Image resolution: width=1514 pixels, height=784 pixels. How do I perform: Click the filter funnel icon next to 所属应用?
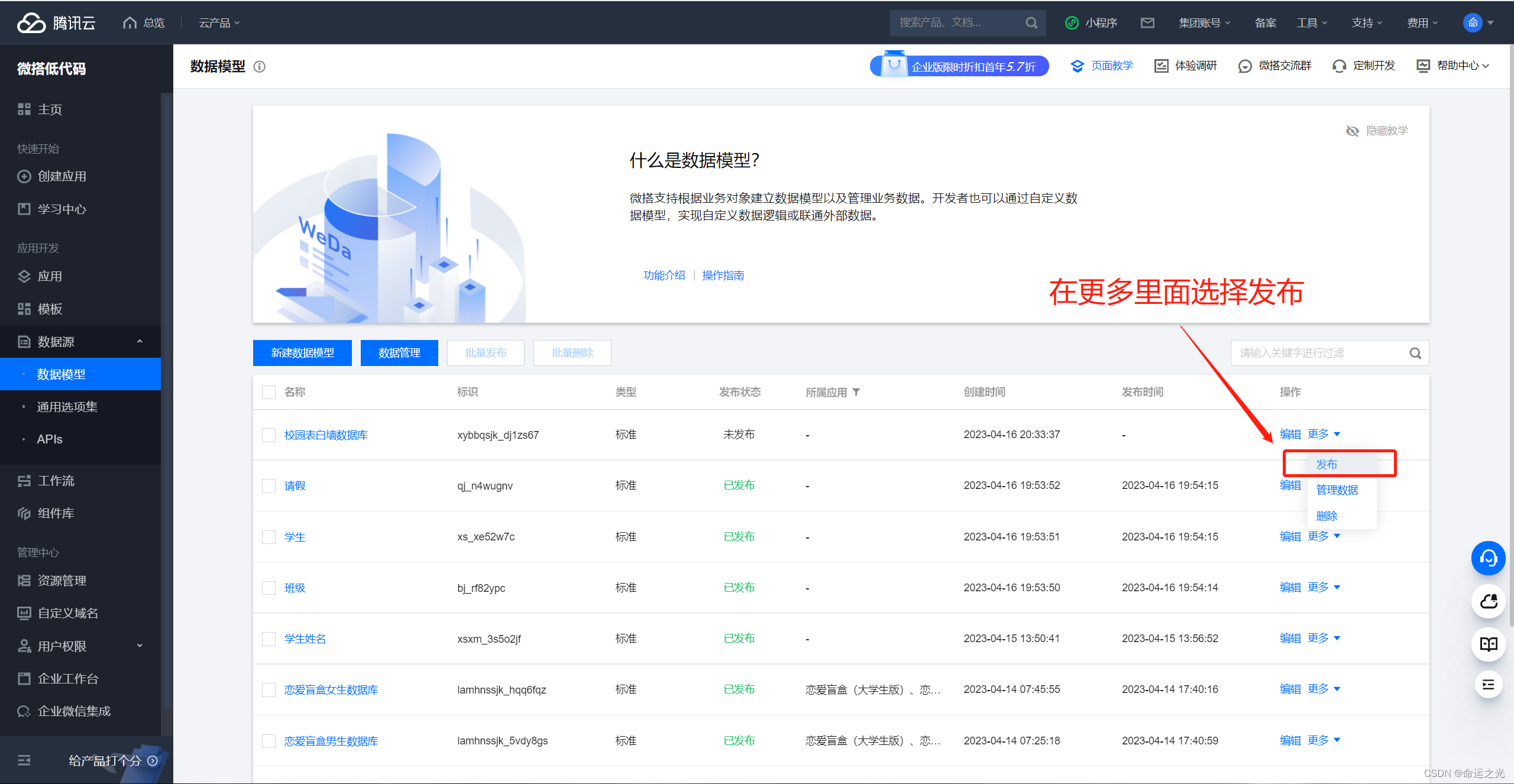[856, 392]
